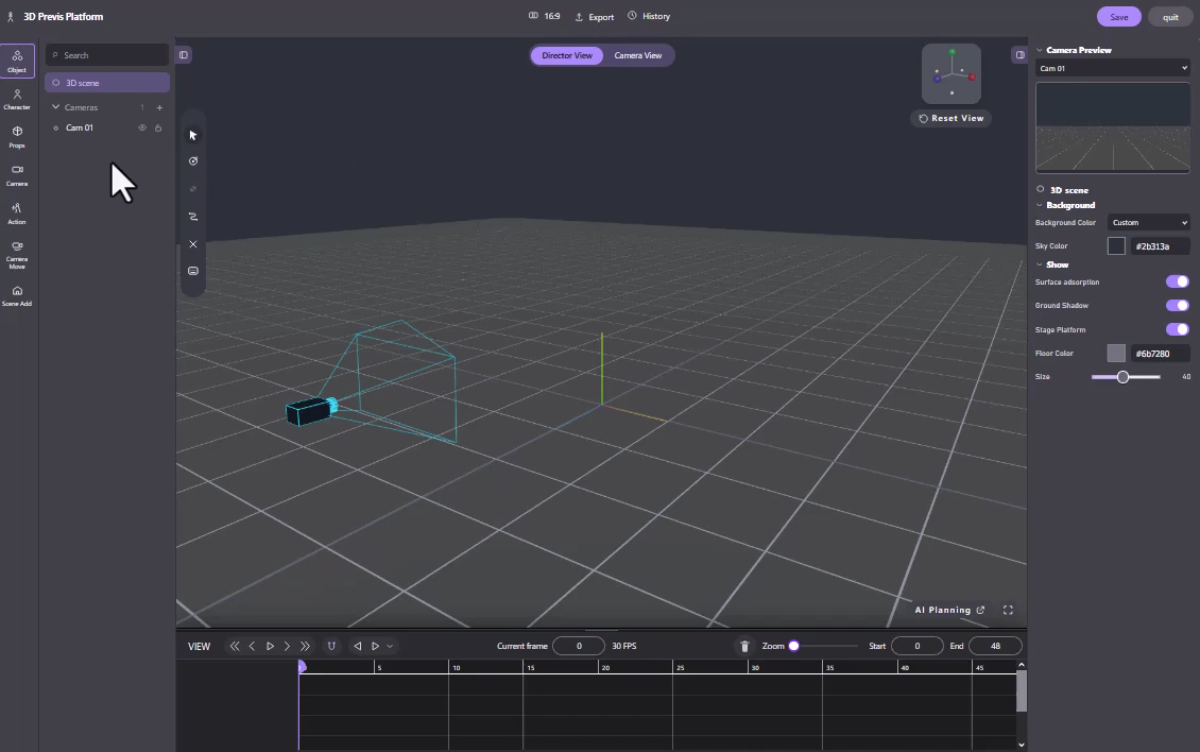Disable Ground Shadow switch
Screen dimensions: 1200x752
(1177, 305)
